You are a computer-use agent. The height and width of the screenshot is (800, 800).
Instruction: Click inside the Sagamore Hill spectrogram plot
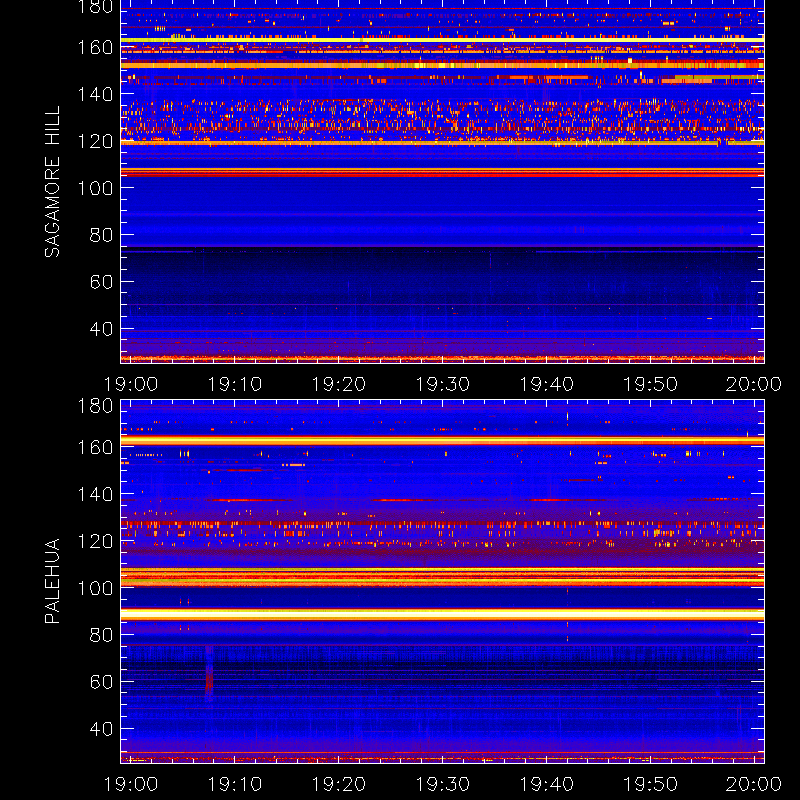click(x=442, y=182)
